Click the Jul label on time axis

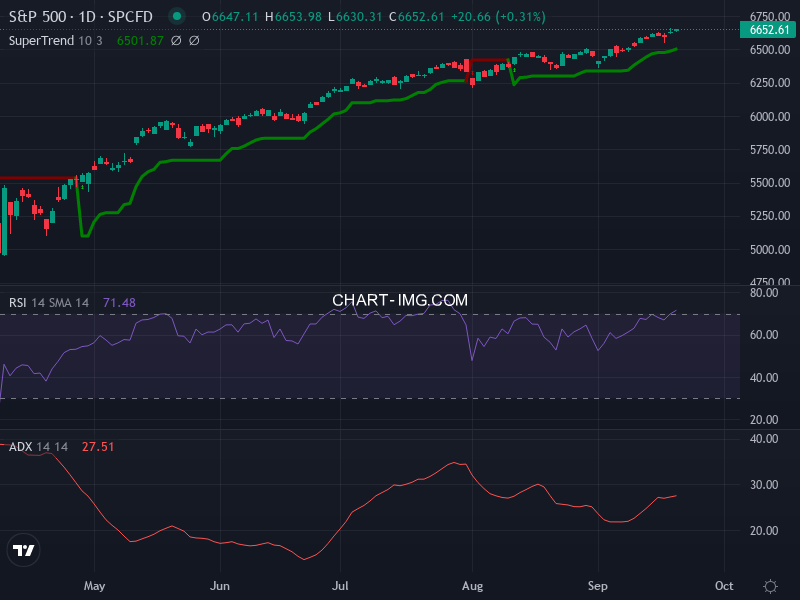(341, 585)
